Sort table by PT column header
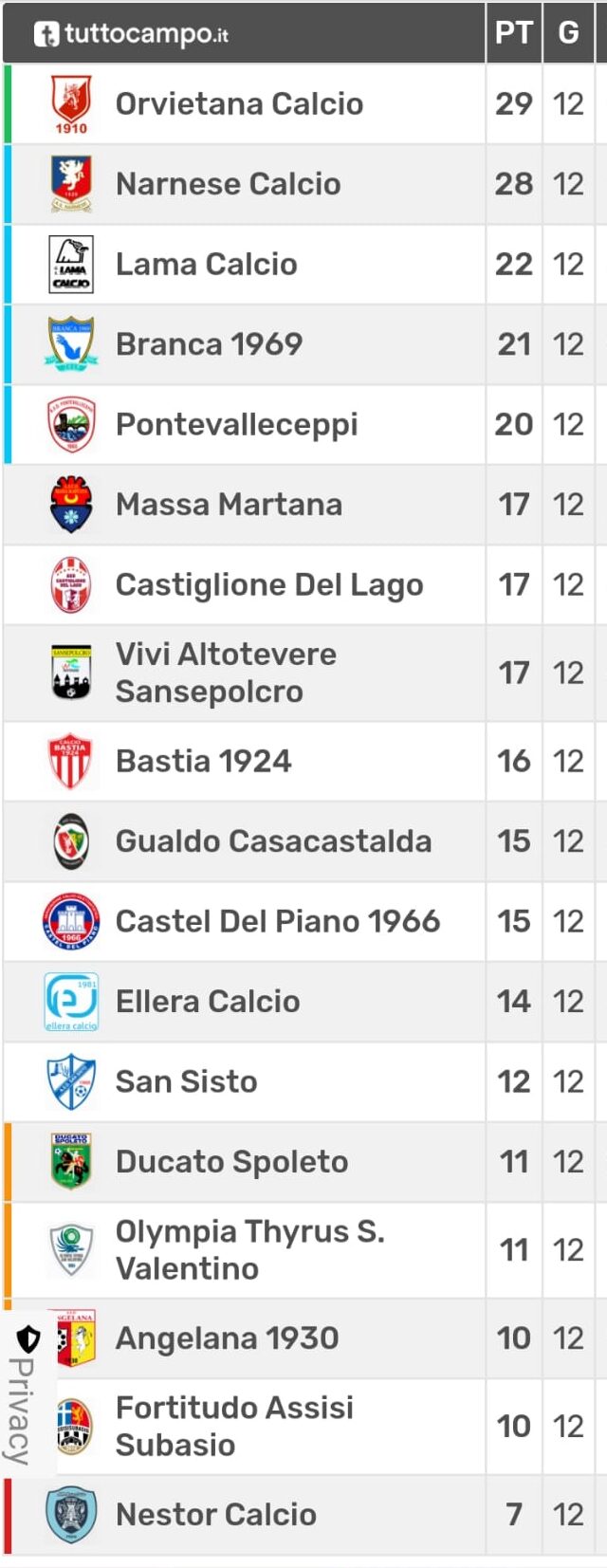Image resolution: width=607 pixels, height=1568 pixels. point(513,32)
